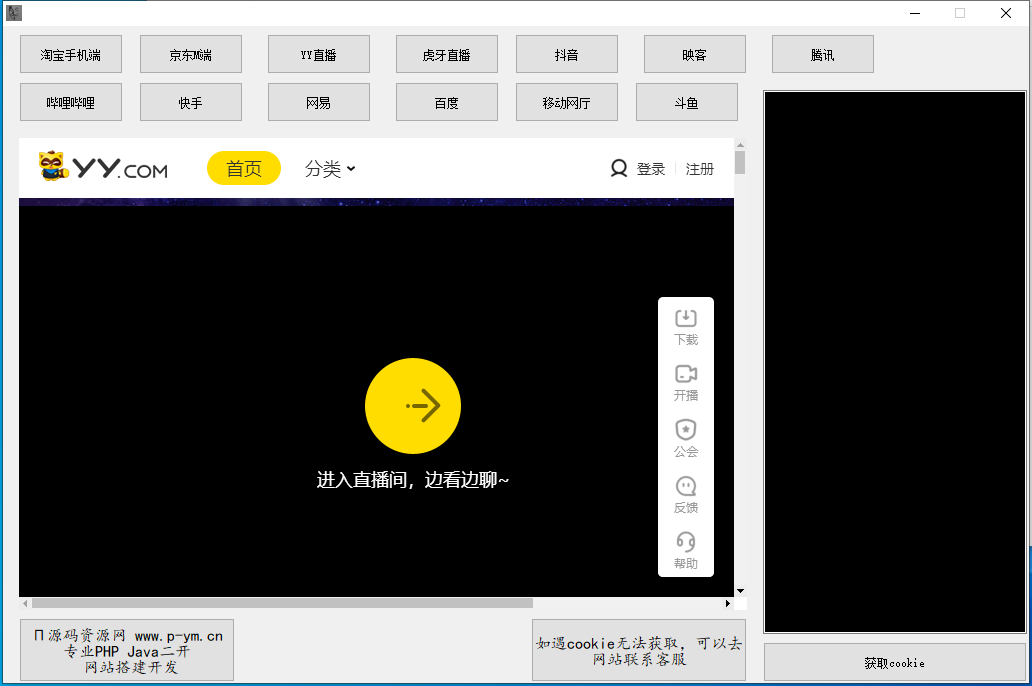Open the 帮助 headset help icon
Screen dimensions: 1032x686
(686, 551)
